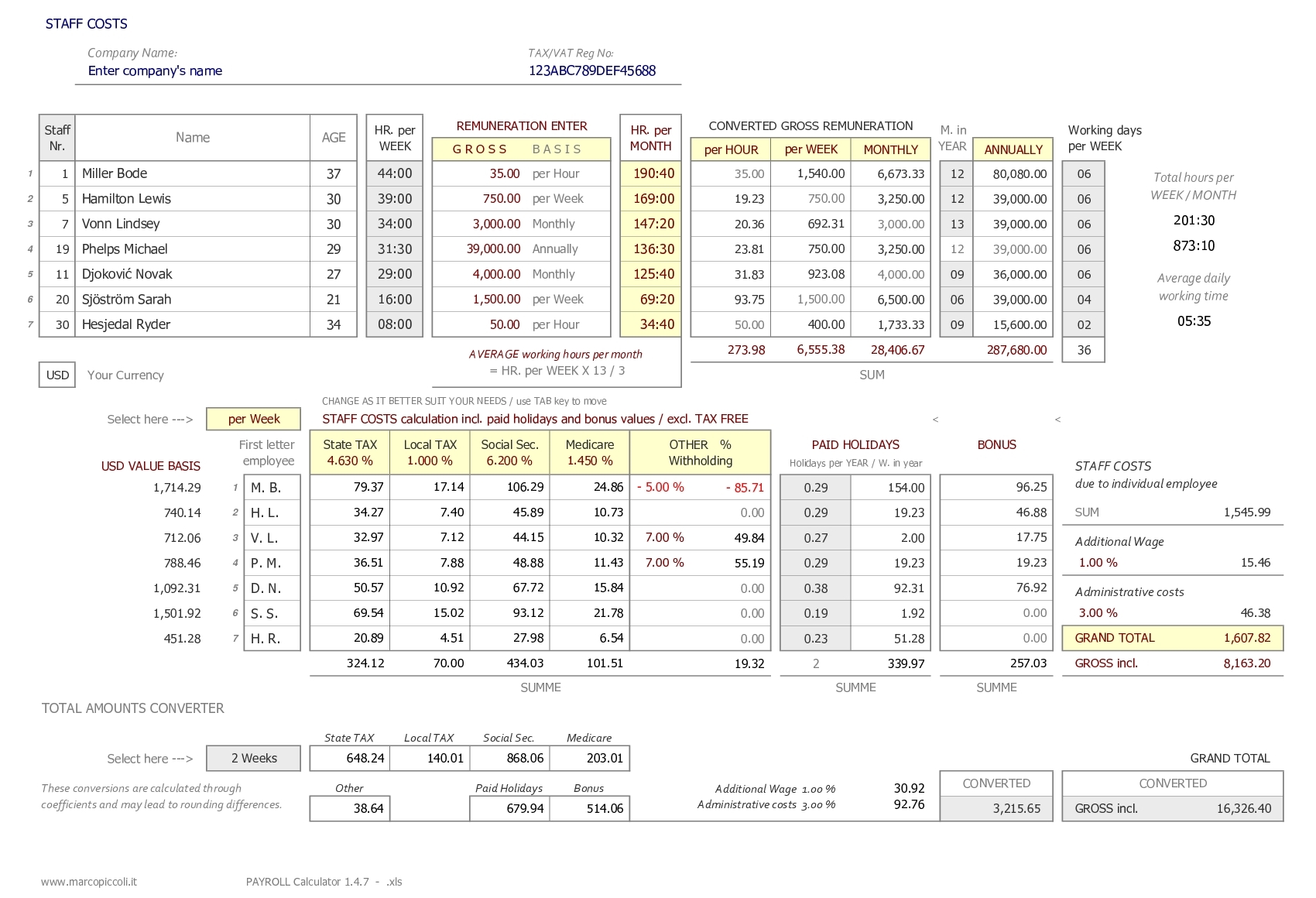This screenshot has height=898, width=1316.
Task: Select converted Paid Holidays 679.94
Action: point(509,808)
